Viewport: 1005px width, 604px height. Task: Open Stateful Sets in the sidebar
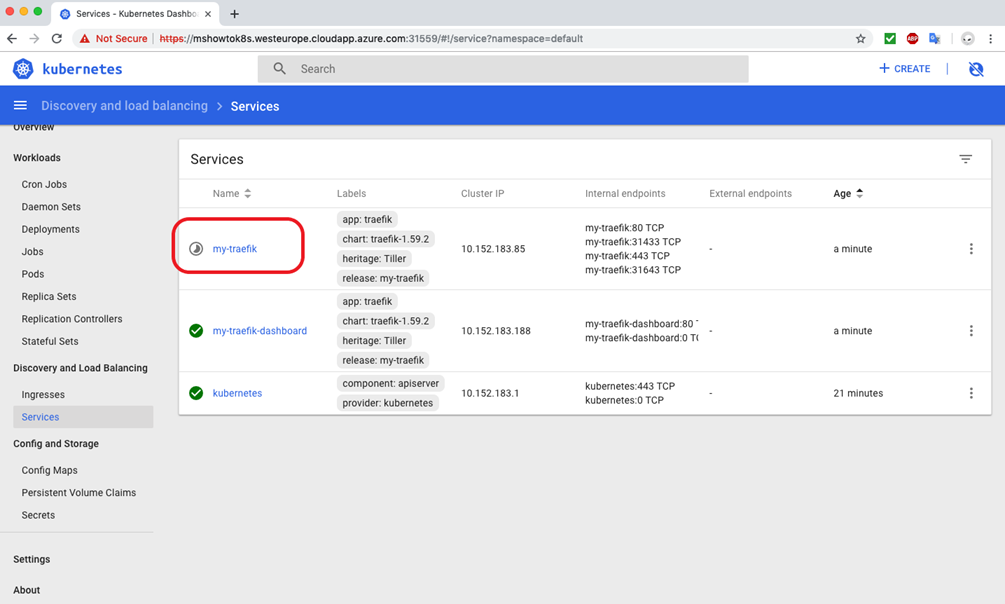click(50, 341)
